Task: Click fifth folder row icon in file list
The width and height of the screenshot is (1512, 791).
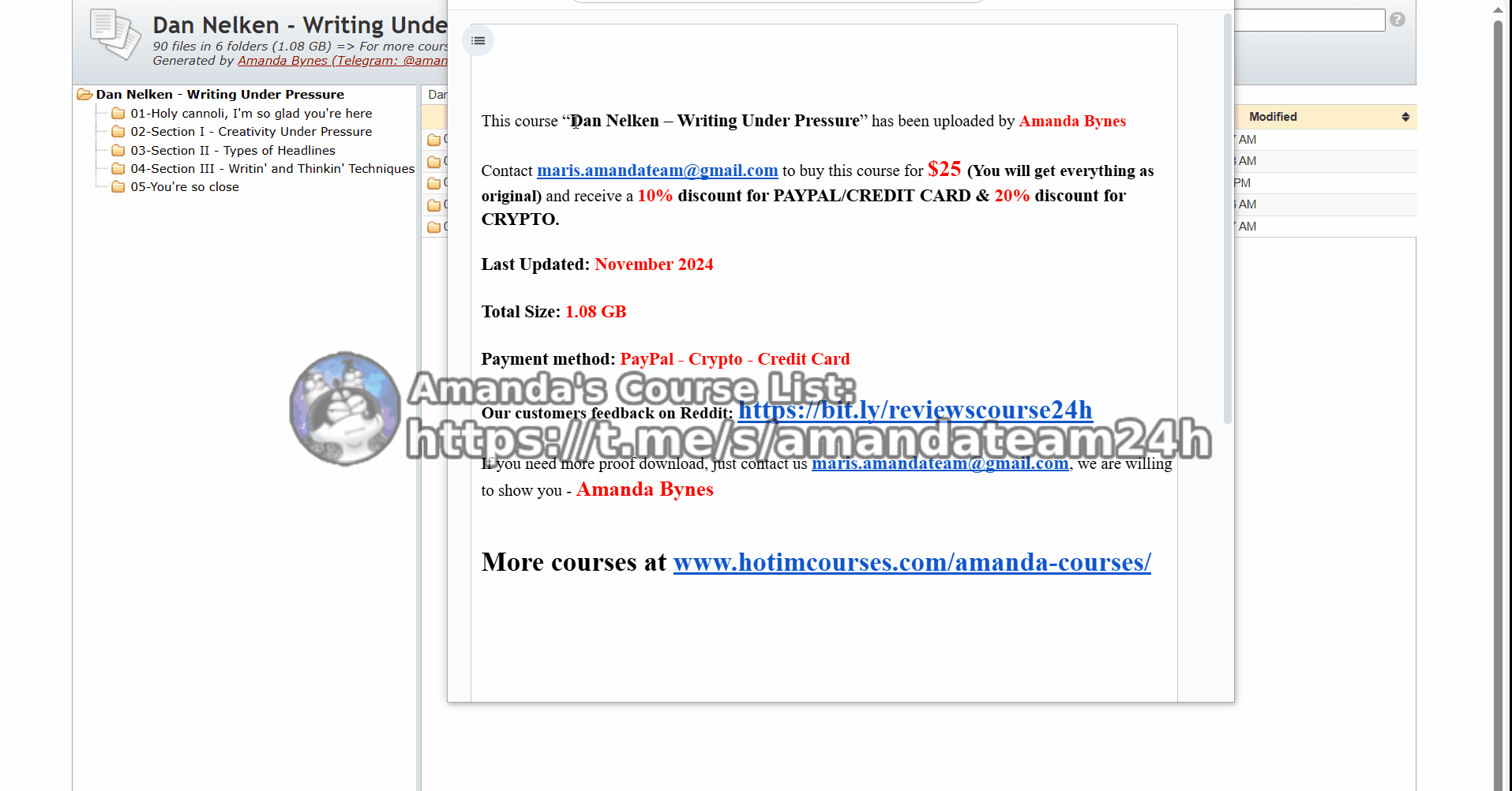Action: coord(434,227)
